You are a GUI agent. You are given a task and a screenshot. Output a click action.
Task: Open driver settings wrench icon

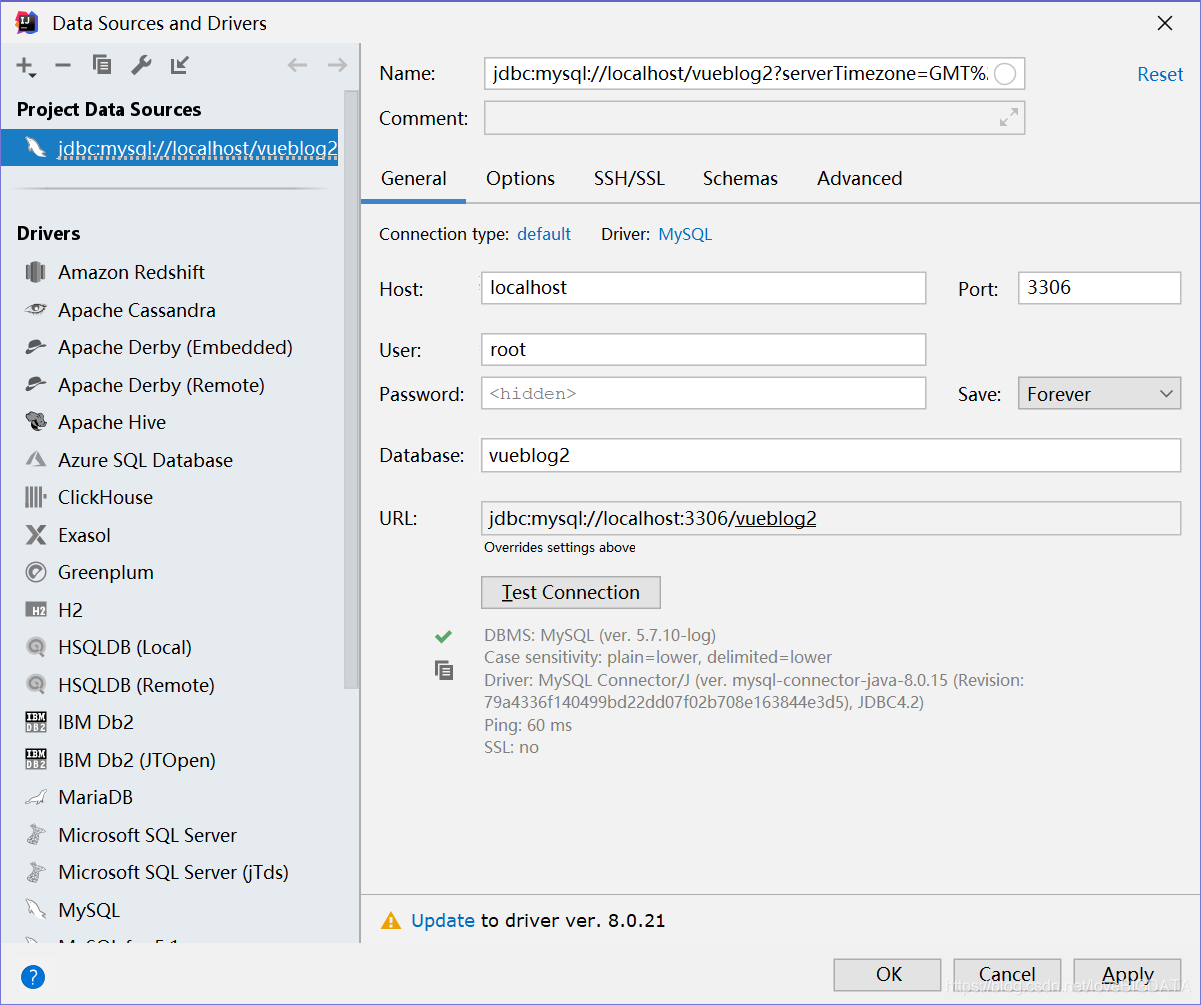point(141,65)
